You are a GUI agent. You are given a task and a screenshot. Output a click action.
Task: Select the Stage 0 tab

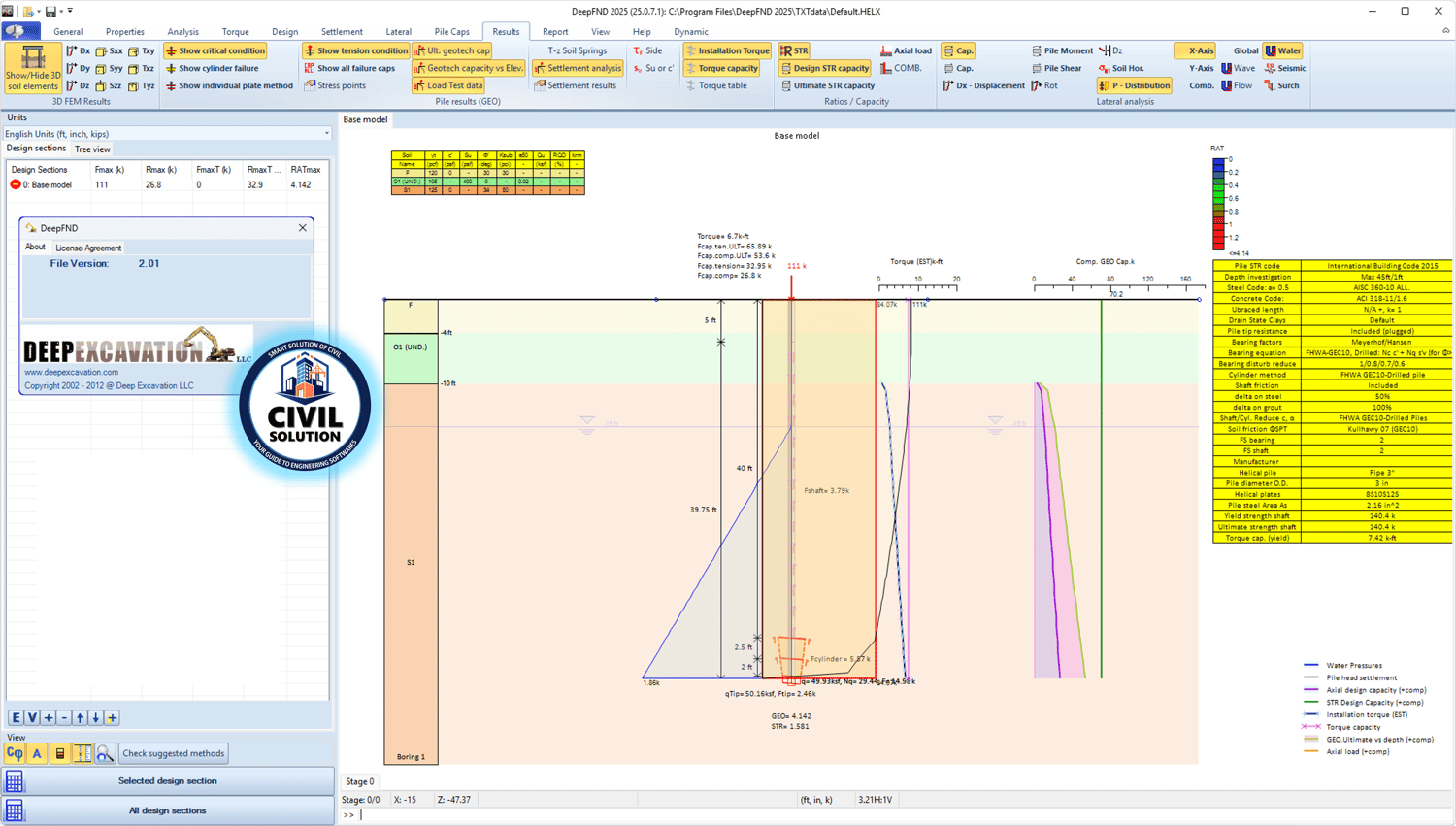coord(359,781)
